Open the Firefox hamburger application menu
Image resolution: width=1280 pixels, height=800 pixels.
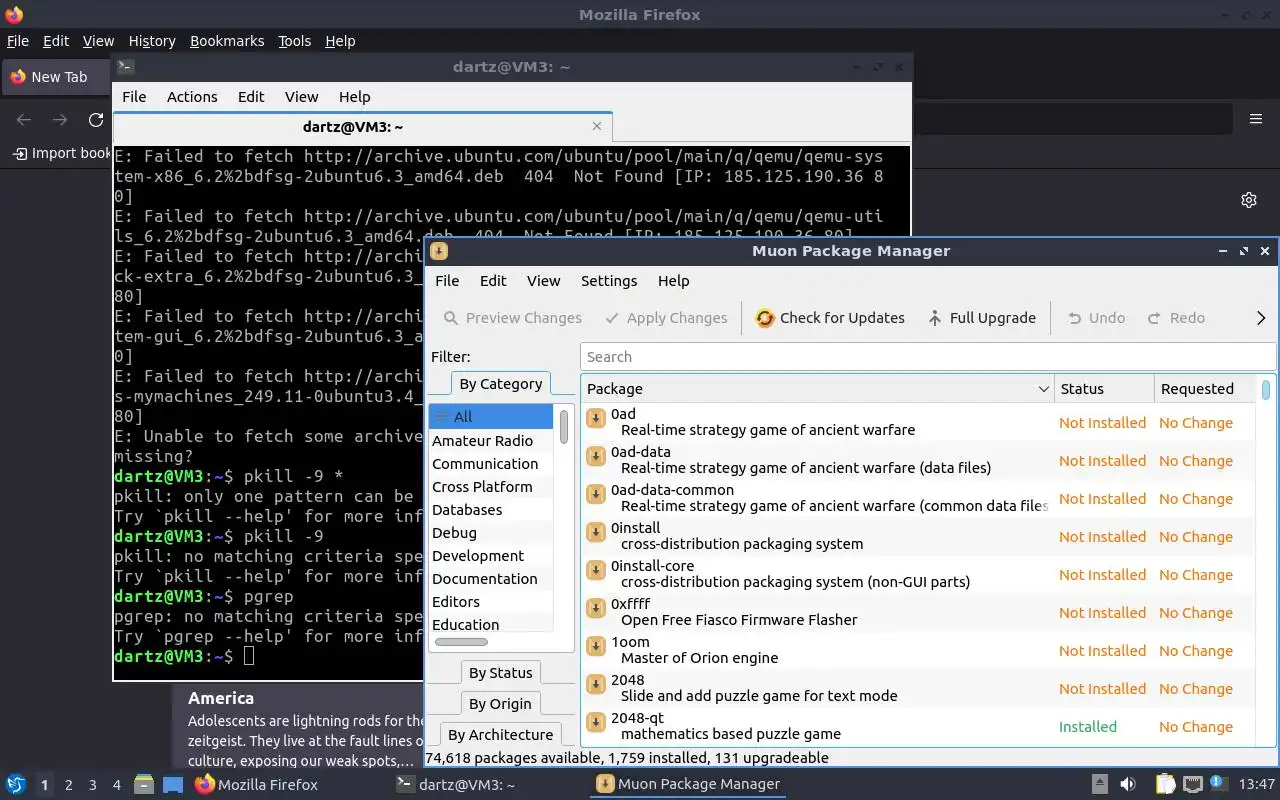[x=1256, y=119]
